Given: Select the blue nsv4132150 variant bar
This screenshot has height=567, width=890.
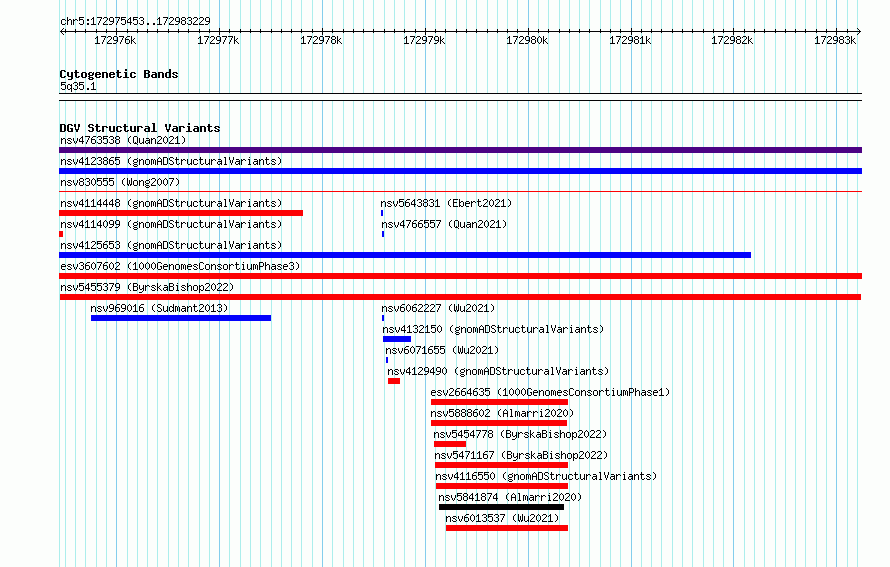Looking at the screenshot, I should pyautogui.click(x=397, y=339).
